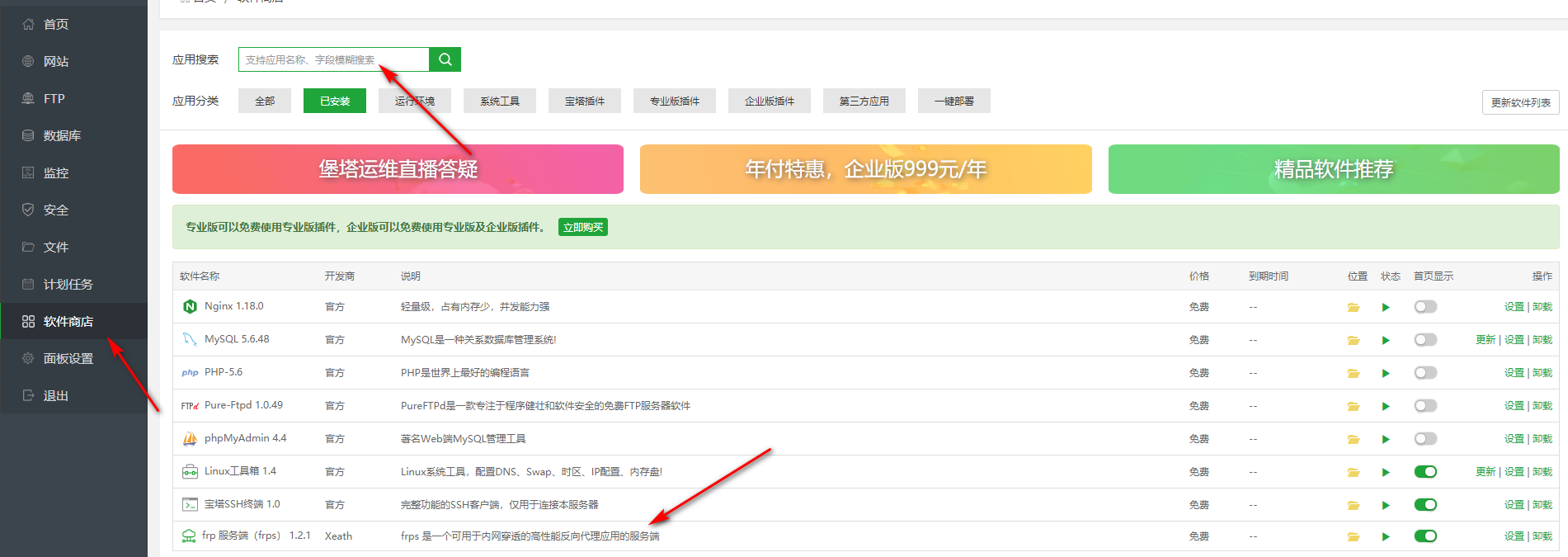The width and height of the screenshot is (1568, 557).
Task: Click 退出 in the sidebar
Action: tap(73, 395)
